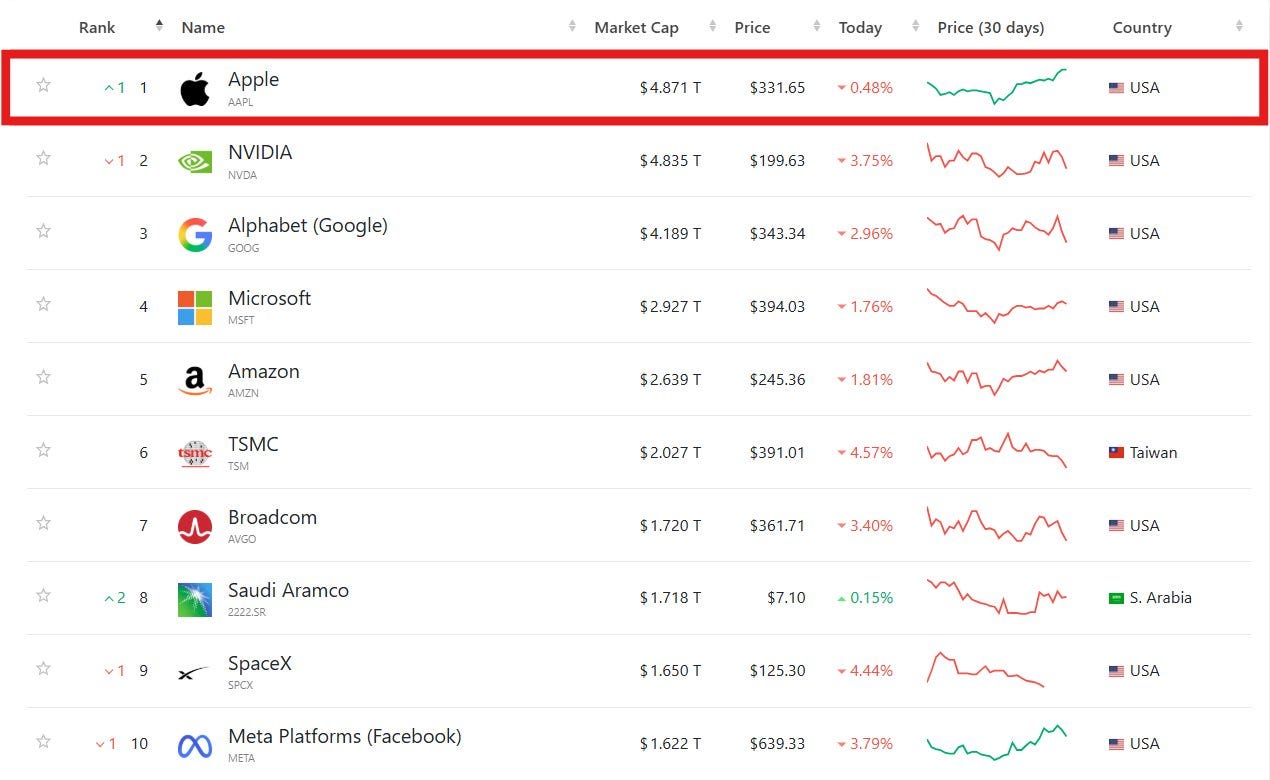
Task: Favorite Microsoft with its star
Action: [x=43, y=304]
